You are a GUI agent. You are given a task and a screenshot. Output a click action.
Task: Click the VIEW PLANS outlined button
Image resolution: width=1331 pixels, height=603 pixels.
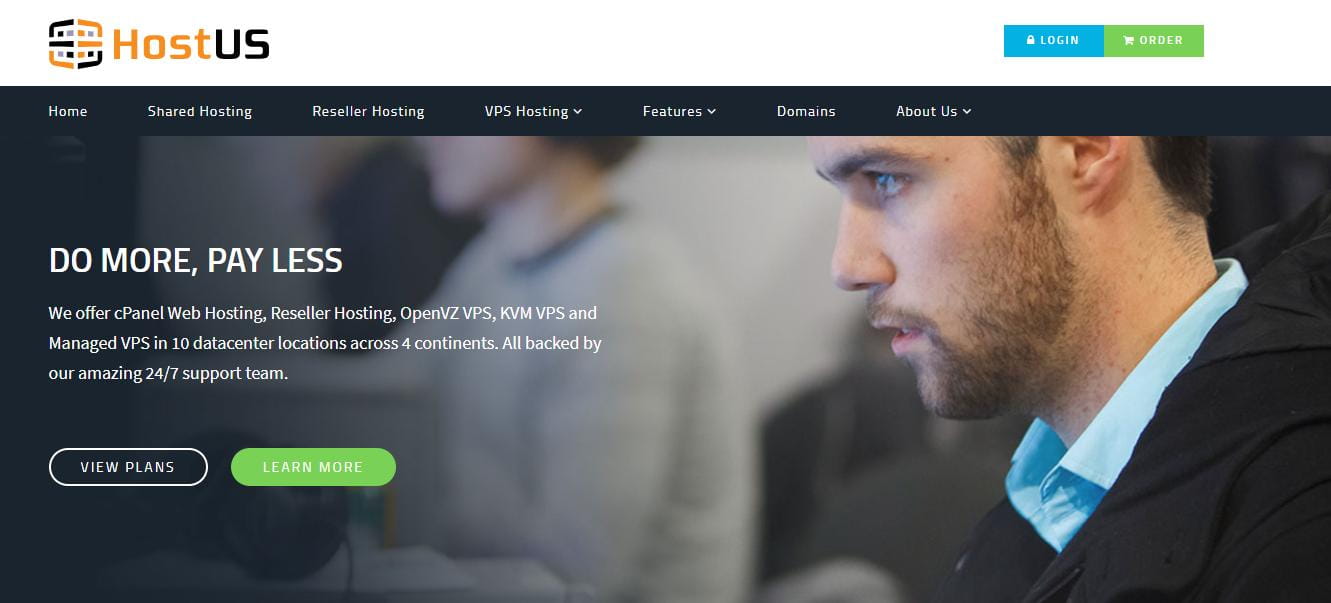(128, 467)
